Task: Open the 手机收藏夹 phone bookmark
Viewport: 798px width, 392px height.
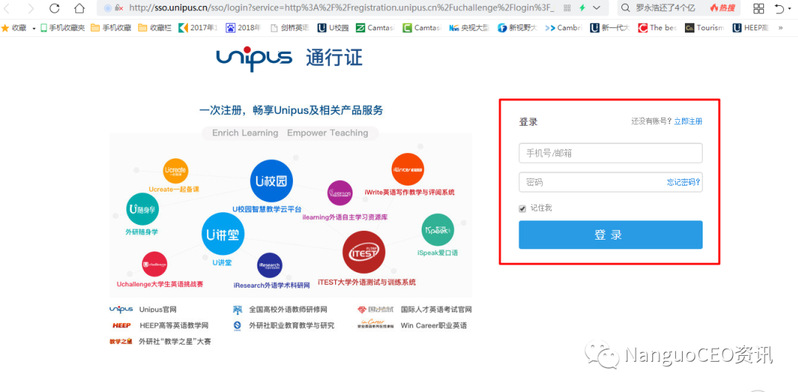Action: coord(62,28)
